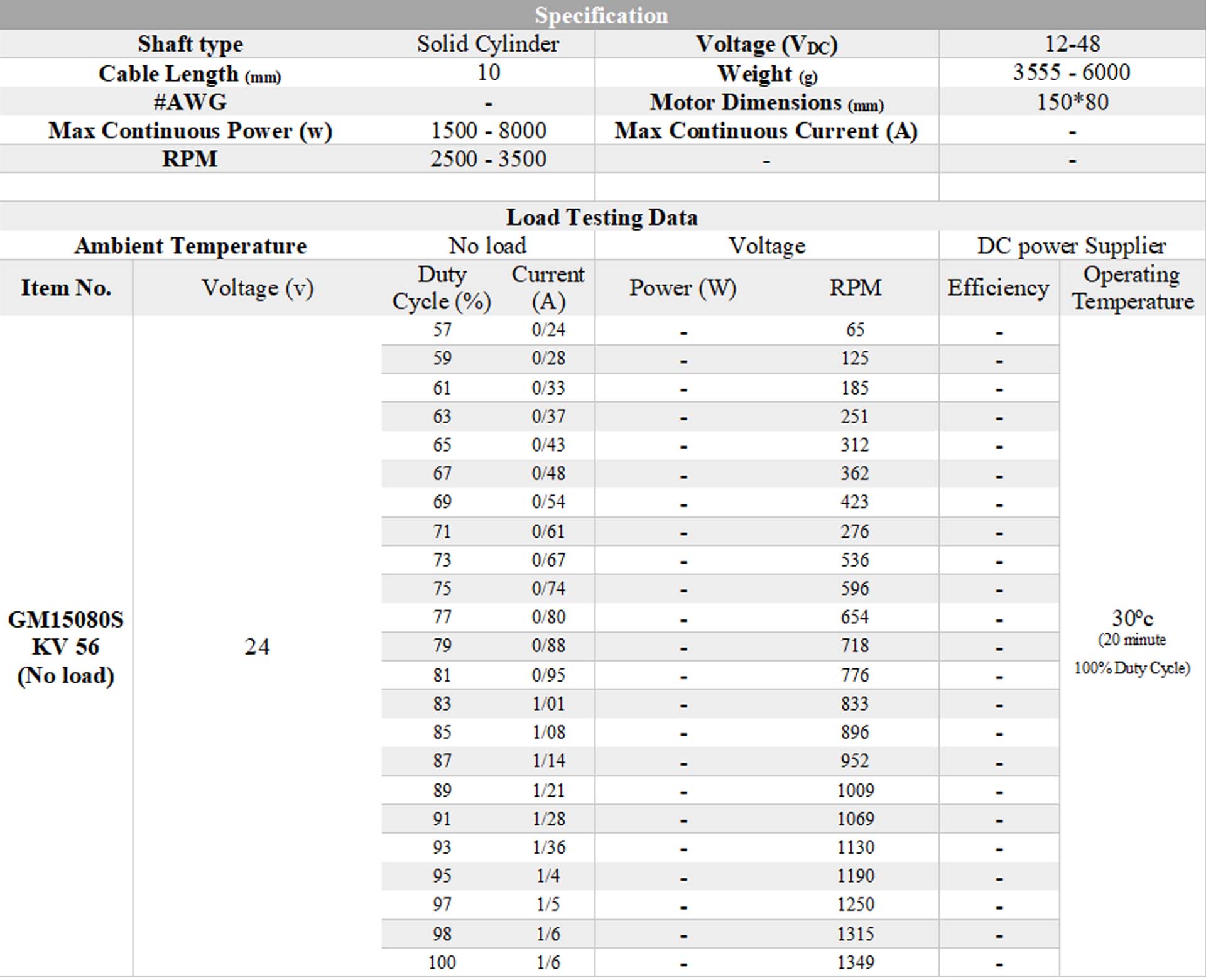This screenshot has height=980, width=1206.
Task: Click the RPM value '125'
Action: coord(856,358)
